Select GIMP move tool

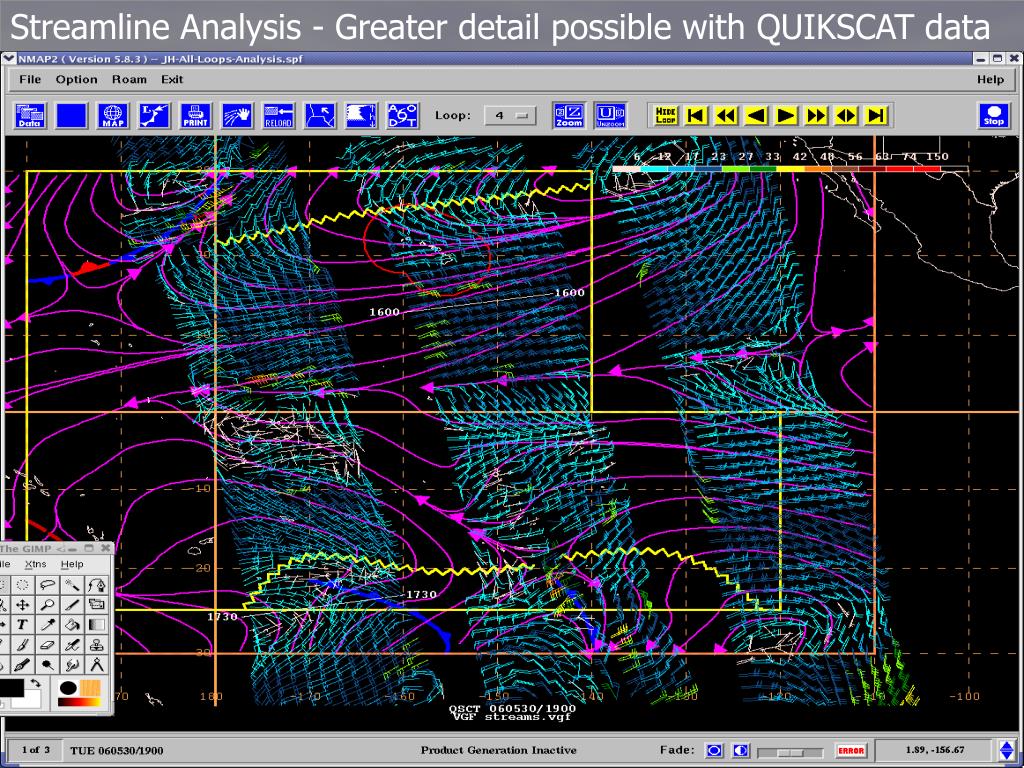click(x=22, y=605)
